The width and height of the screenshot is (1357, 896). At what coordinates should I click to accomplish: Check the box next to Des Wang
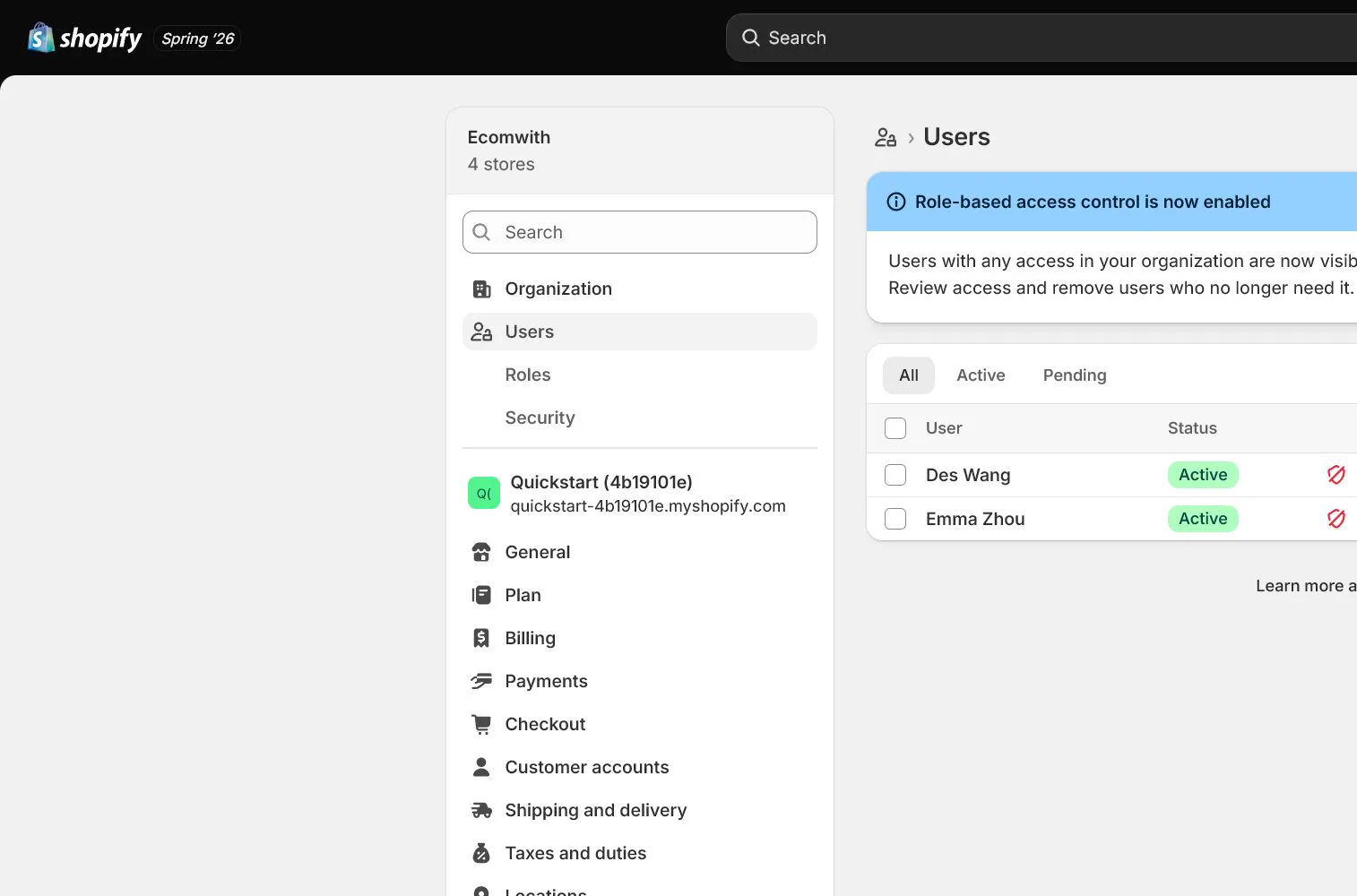895,475
